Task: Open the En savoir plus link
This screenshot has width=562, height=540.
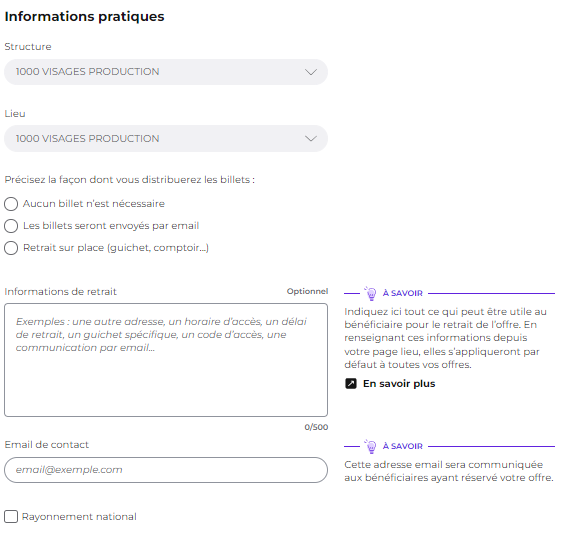Action: pos(399,384)
